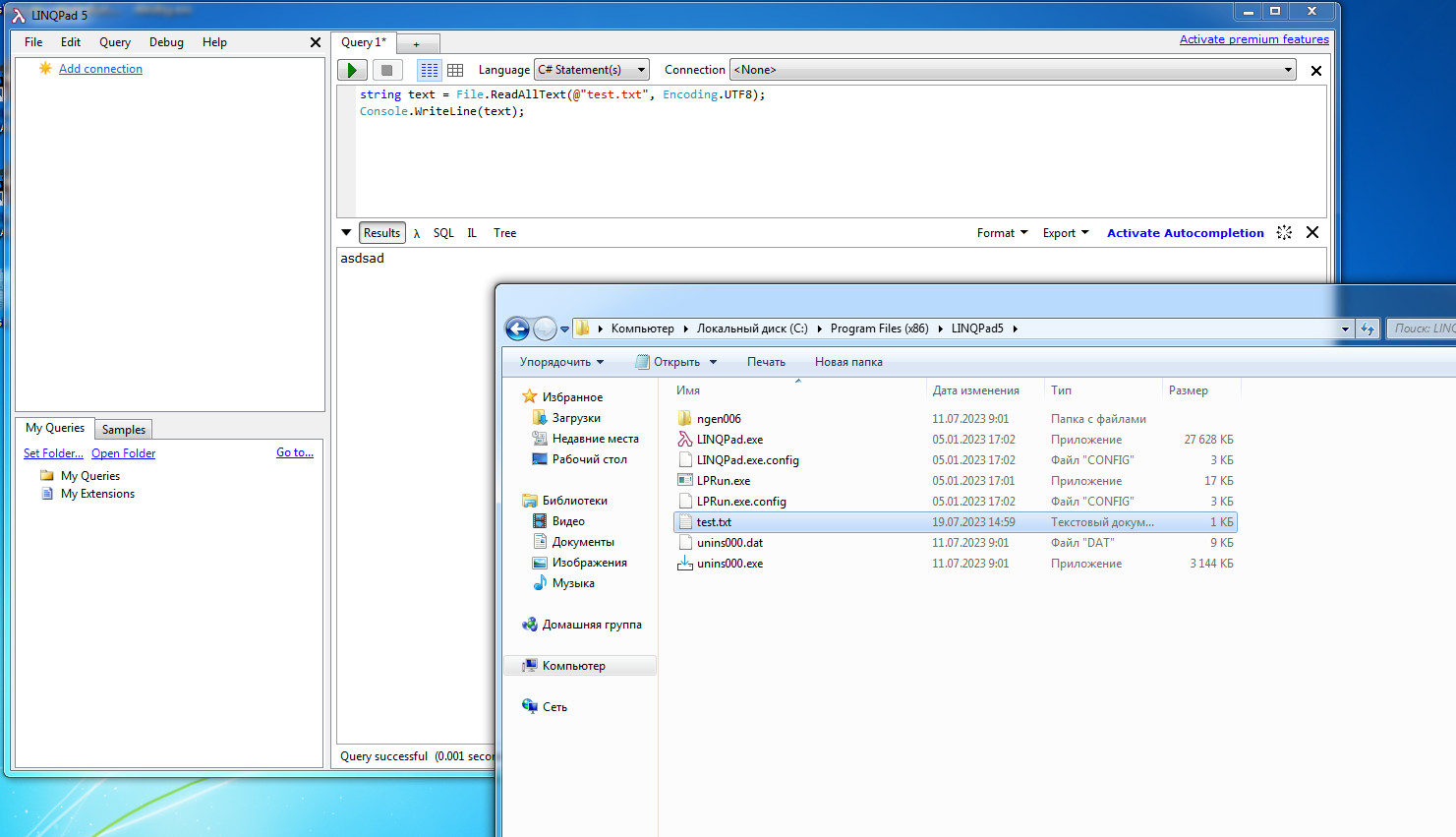1456x837 pixels.
Task: Open the Language dropdown showing C# Statement(s)
Action: pos(592,70)
